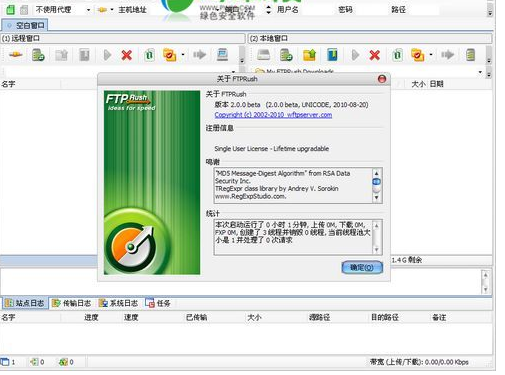Expand the remote path dropdown
This screenshot has height=375, width=505.
233,72
